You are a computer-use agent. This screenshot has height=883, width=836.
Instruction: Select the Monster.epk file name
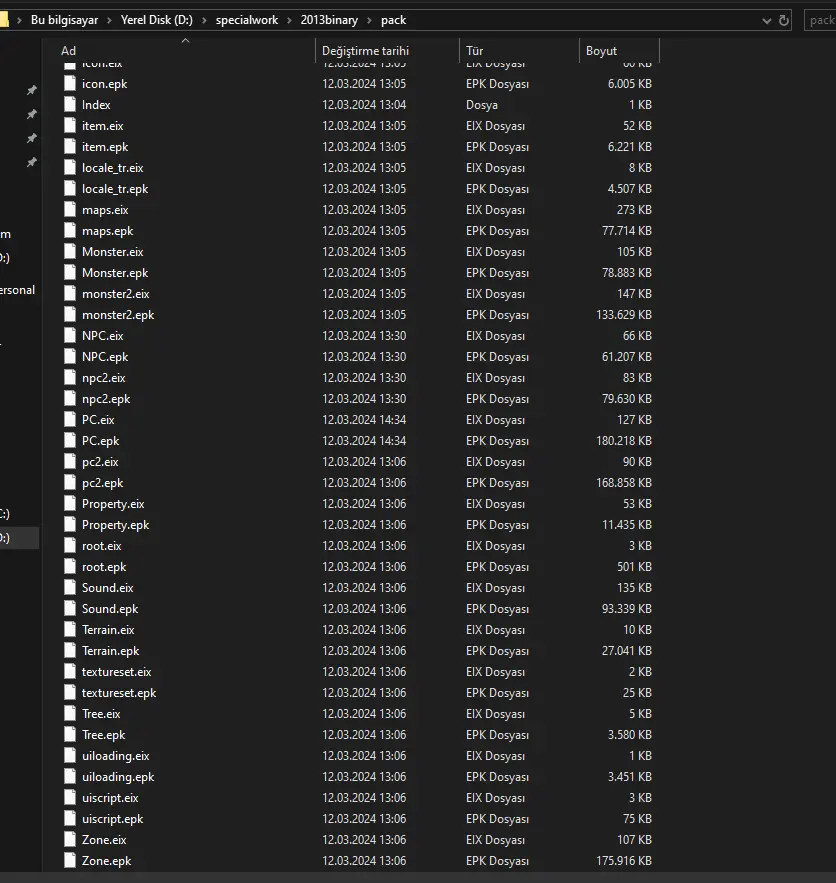(115, 273)
